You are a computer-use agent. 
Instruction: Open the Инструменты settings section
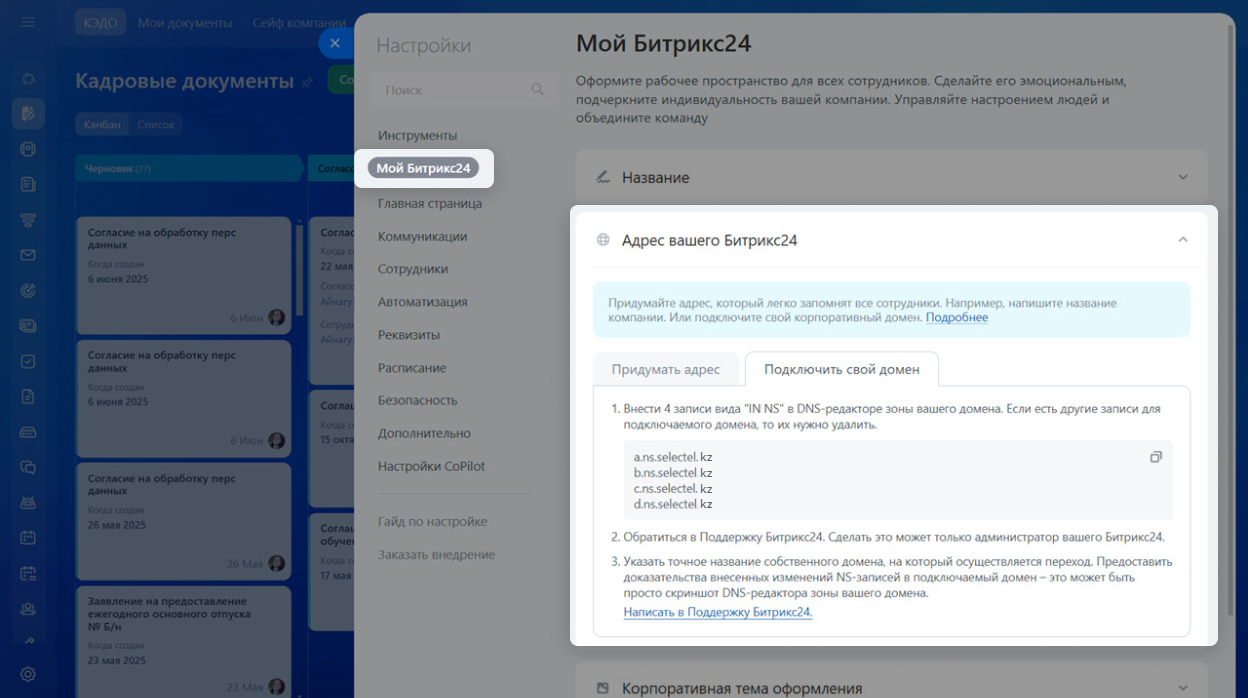tap(417, 135)
